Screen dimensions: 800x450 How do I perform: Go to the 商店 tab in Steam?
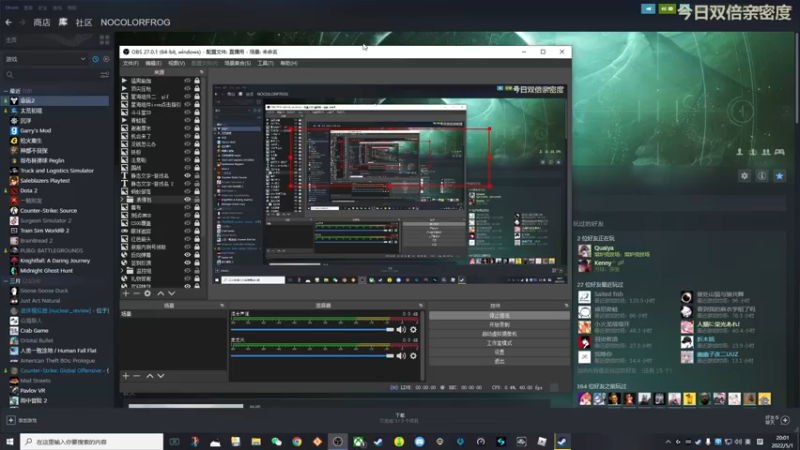tap(41, 22)
